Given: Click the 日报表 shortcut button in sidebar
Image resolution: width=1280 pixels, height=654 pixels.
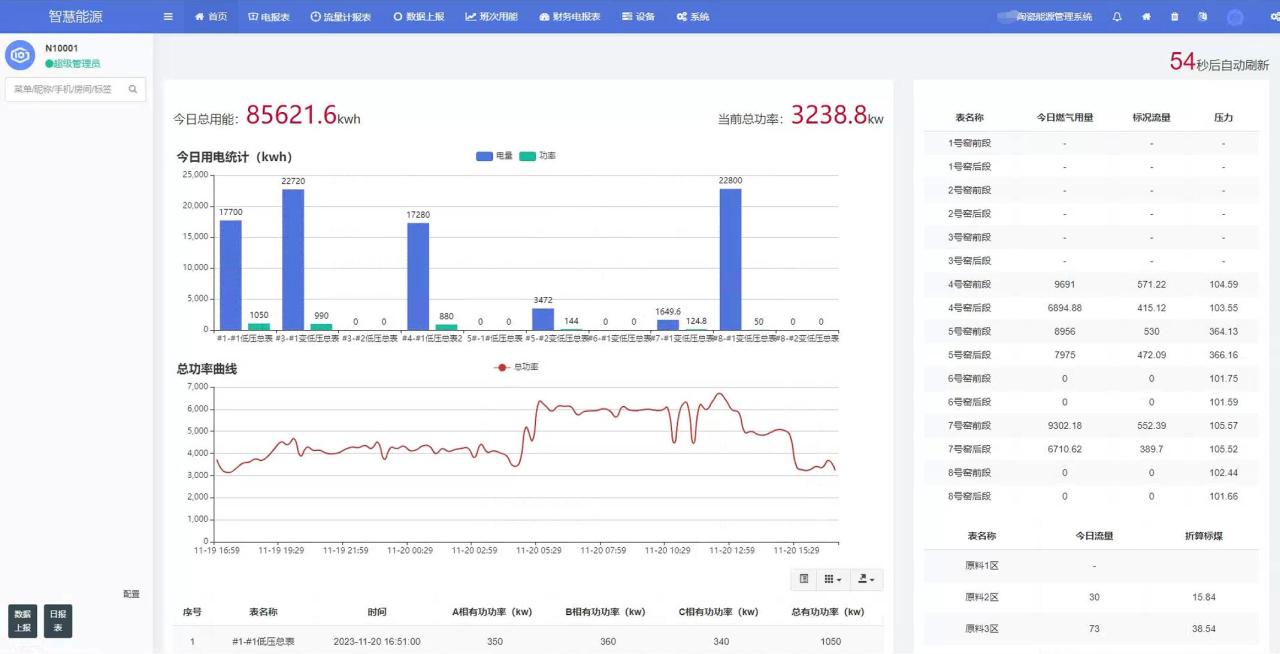Looking at the screenshot, I should point(58,621).
